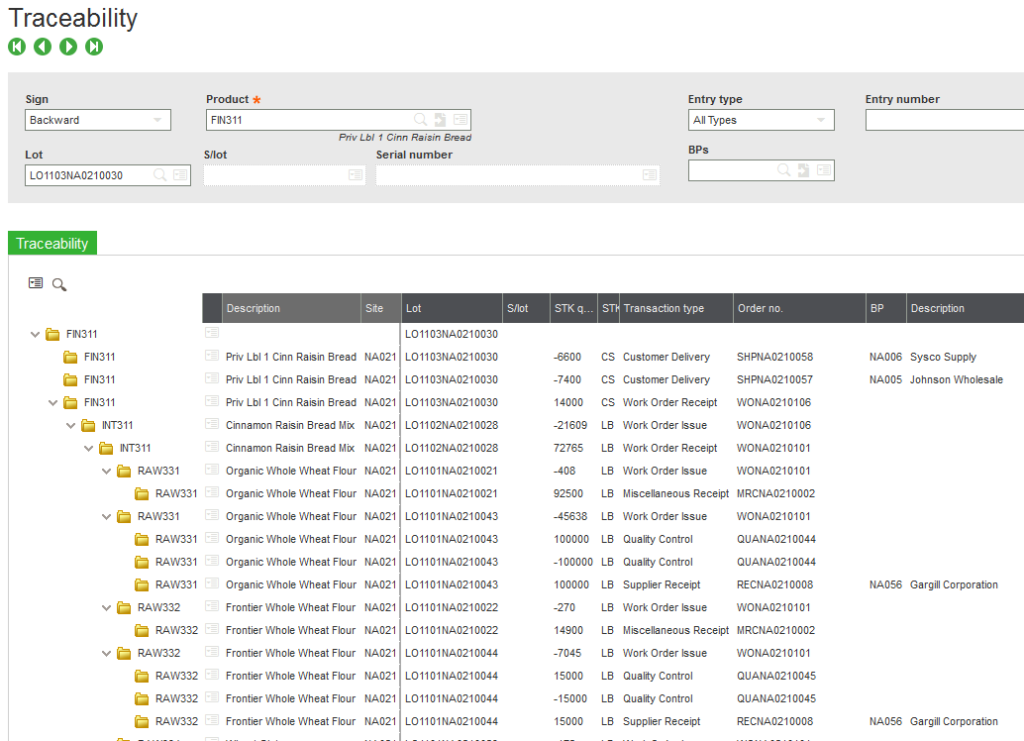Click the Lot field search magnifier icon

click(160, 175)
